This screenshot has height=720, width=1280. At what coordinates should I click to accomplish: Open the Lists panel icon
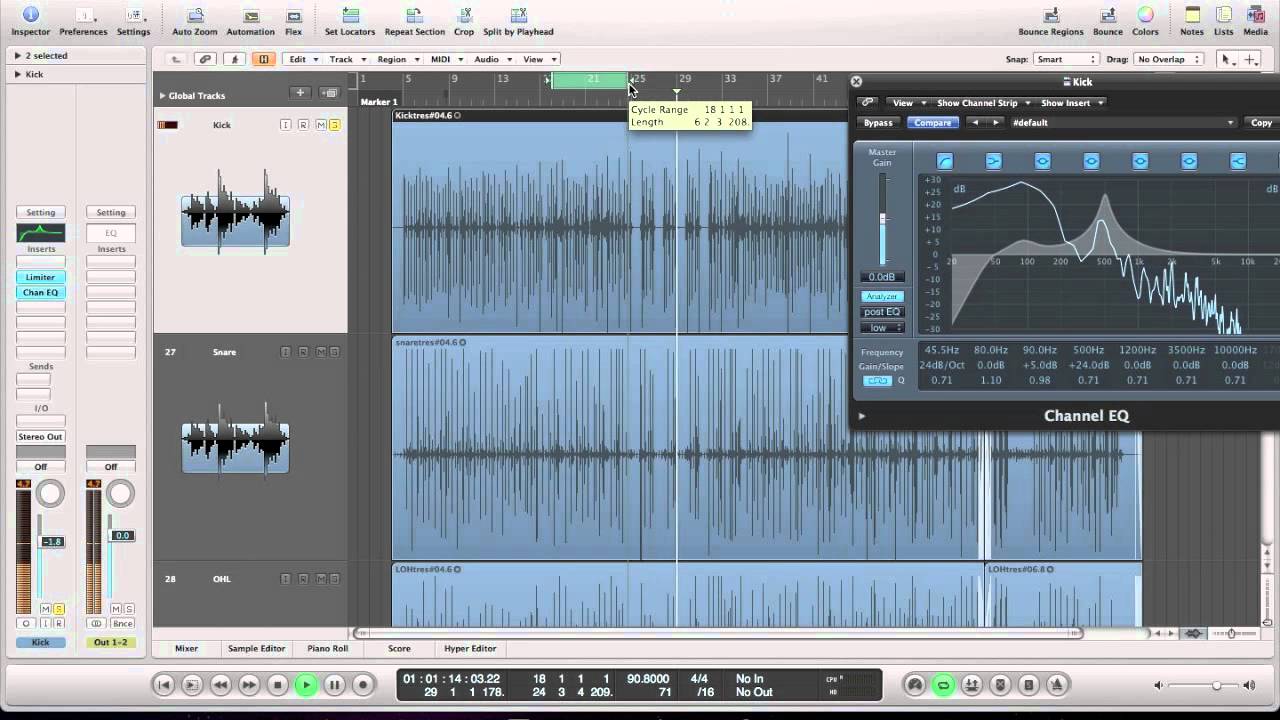[1224, 16]
